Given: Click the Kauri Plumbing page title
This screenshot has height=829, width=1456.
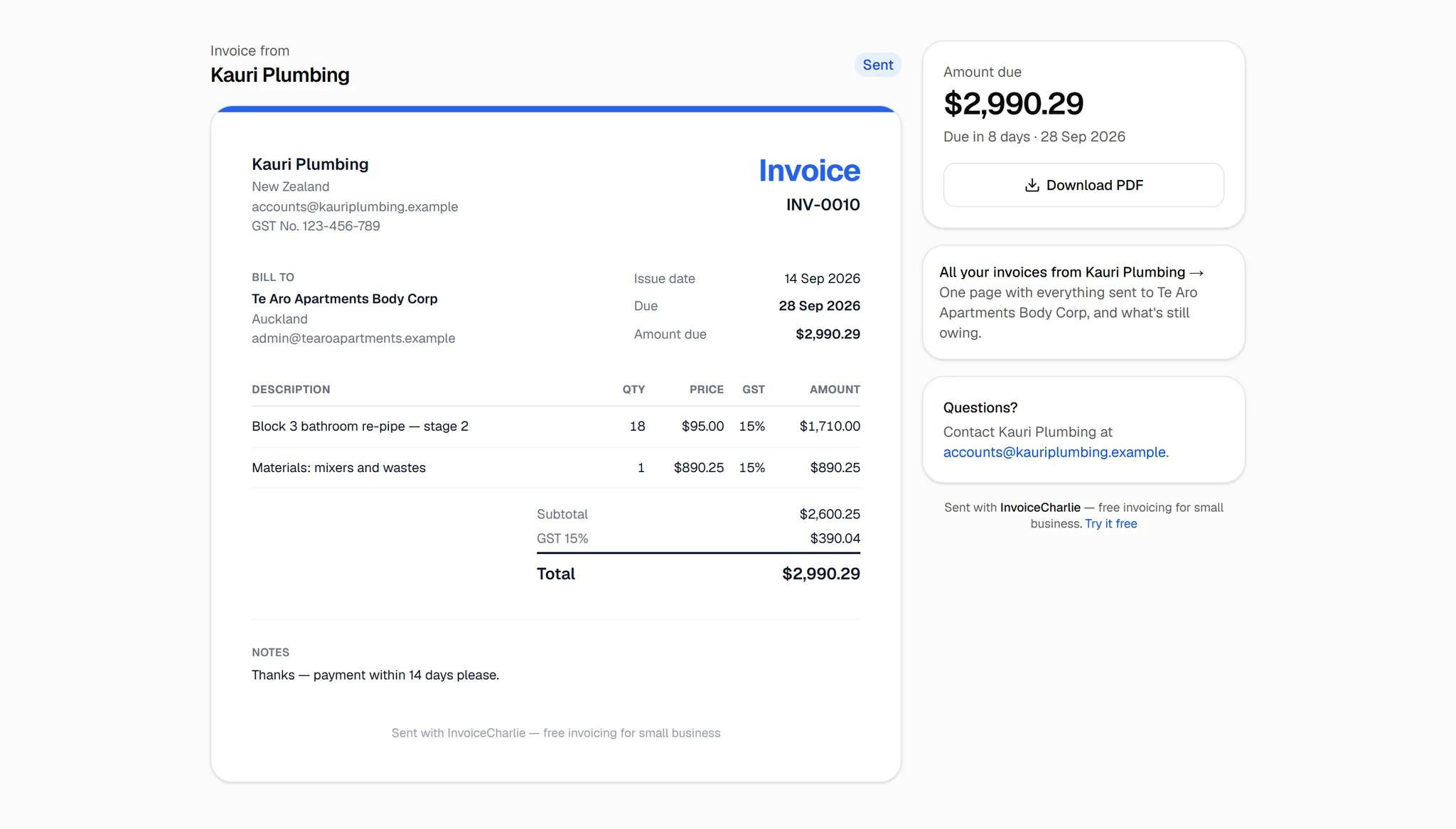Looking at the screenshot, I should pos(280,75).
